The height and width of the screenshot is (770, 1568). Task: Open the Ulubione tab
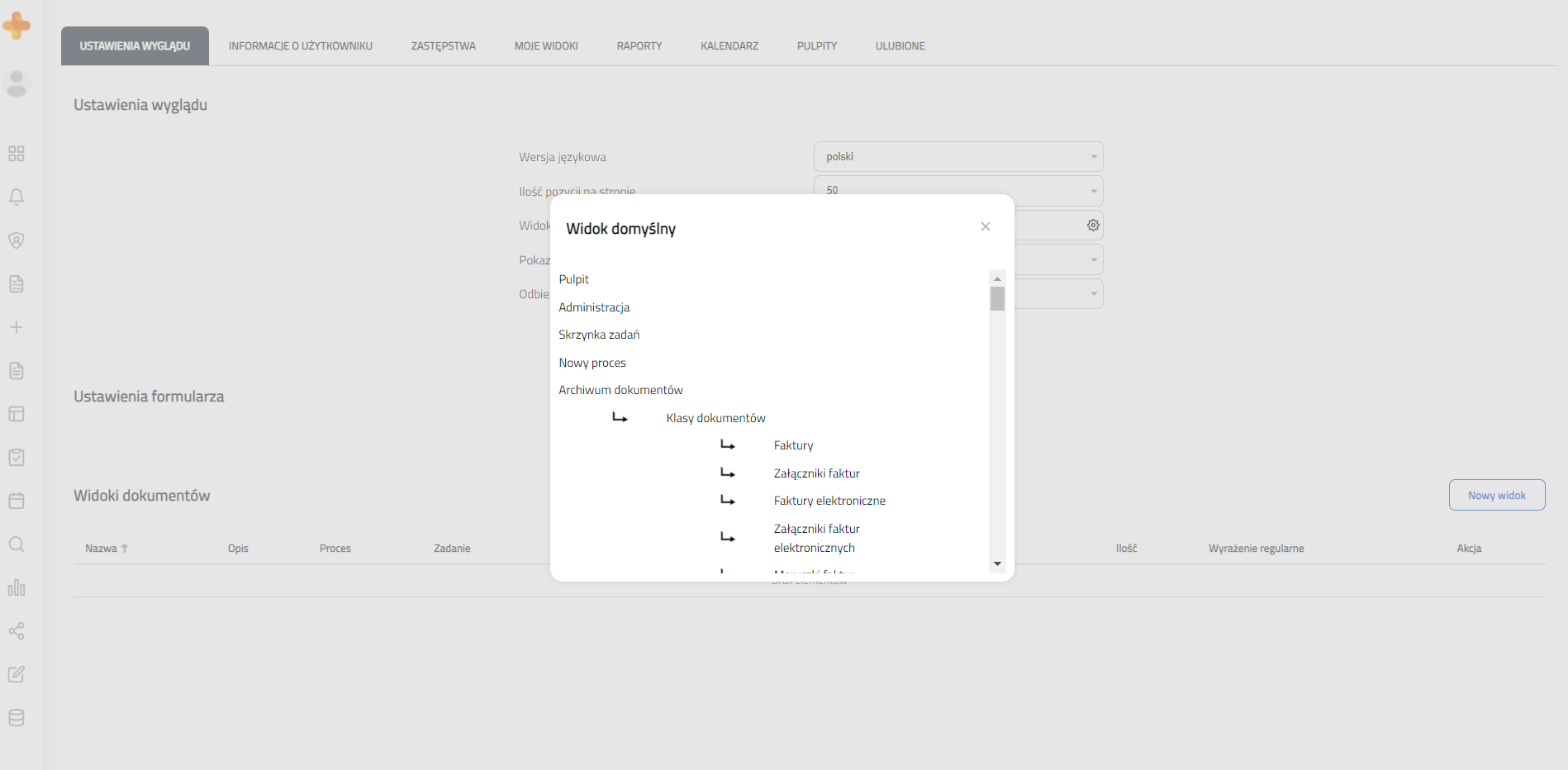click(x=900, y=46)
